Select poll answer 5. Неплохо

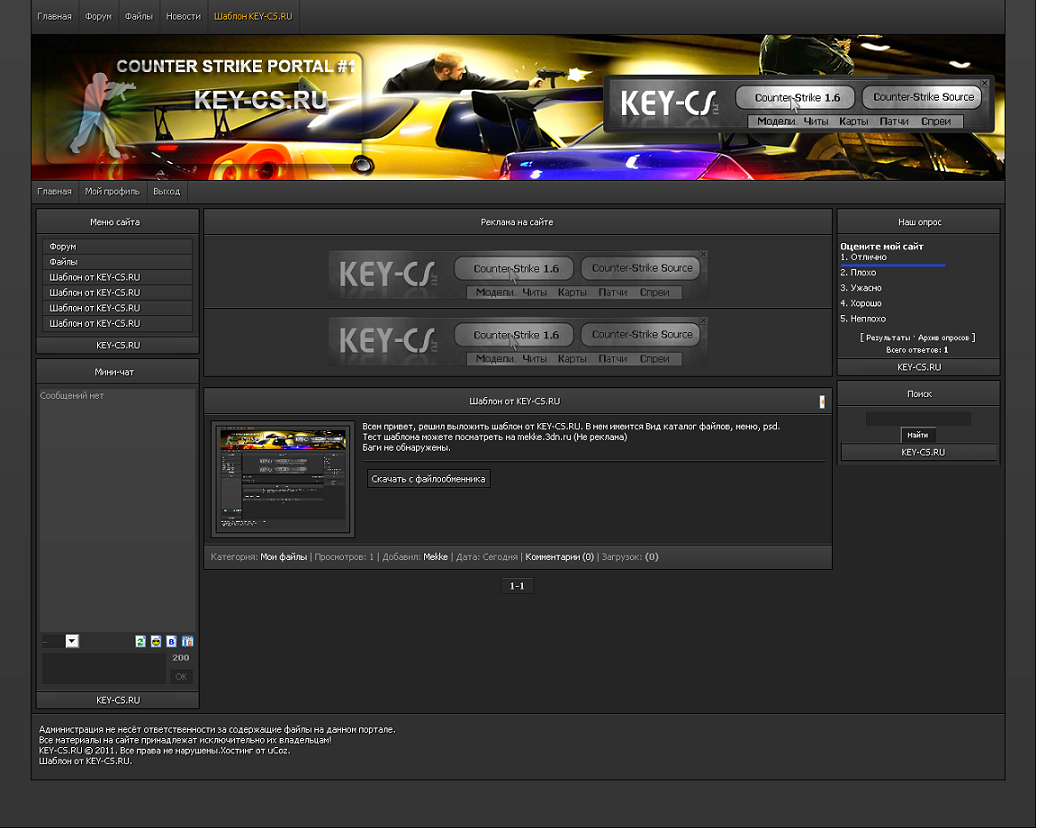862,319
